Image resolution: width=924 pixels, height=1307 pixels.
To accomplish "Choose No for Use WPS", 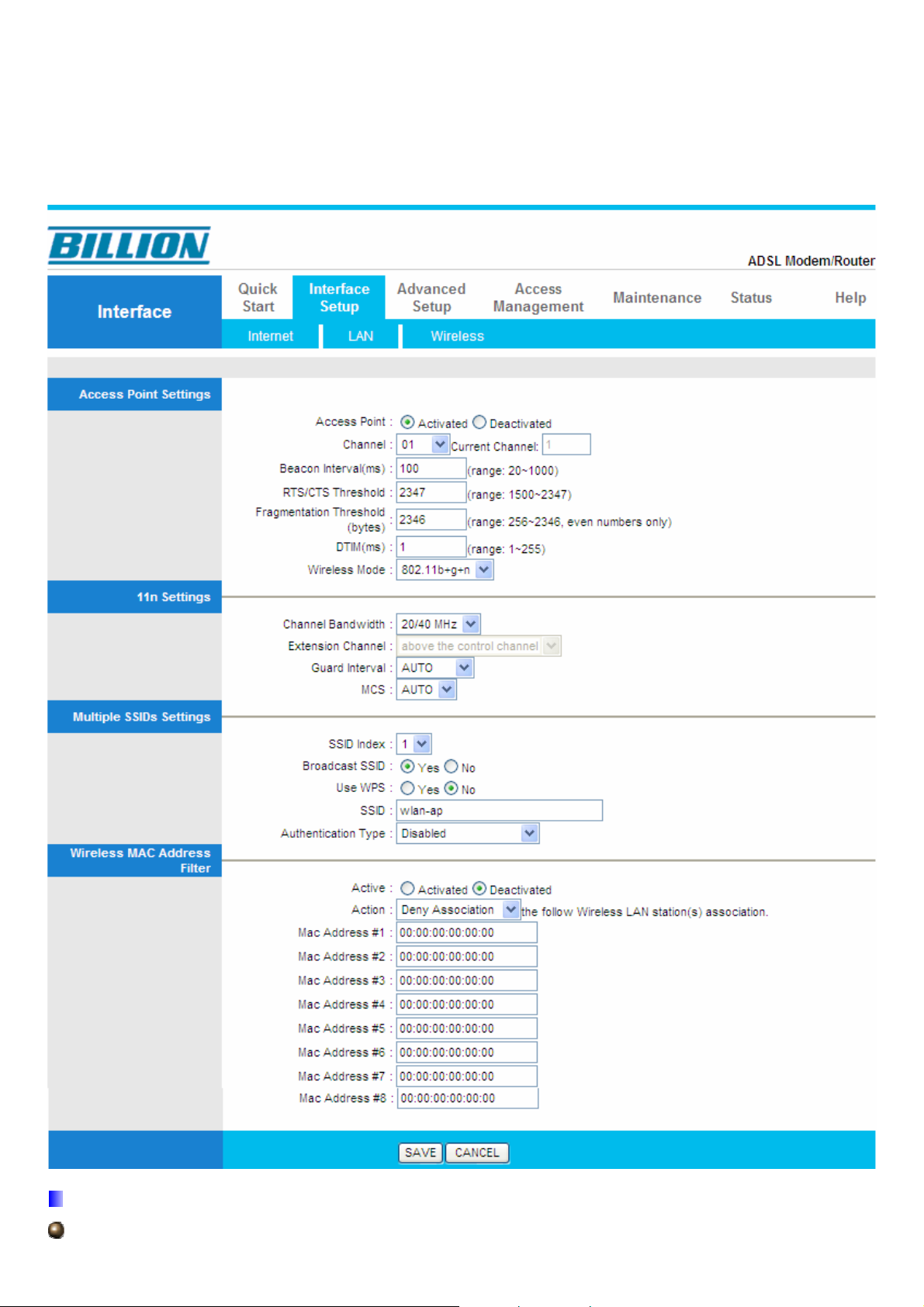I will (x=451, y=788).
